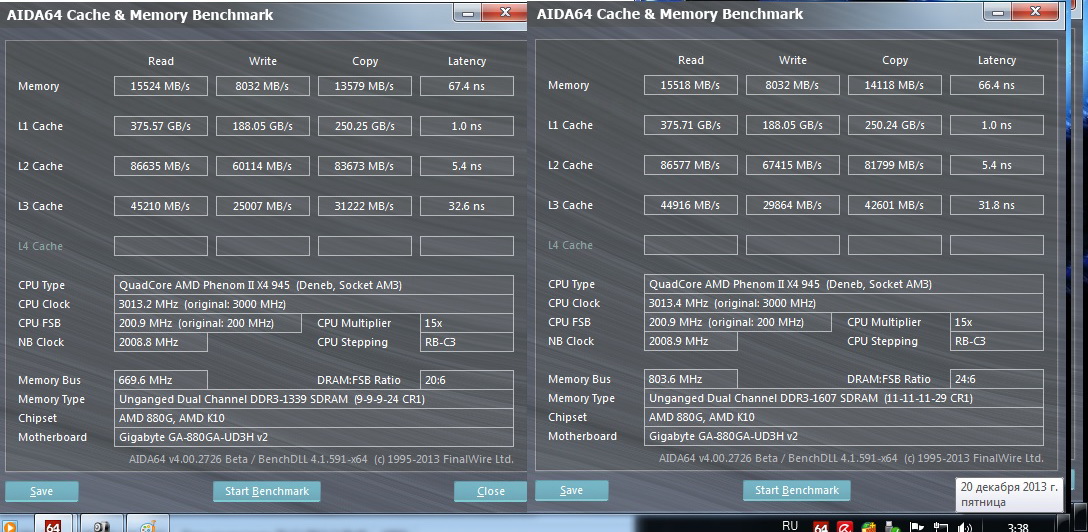Click the L4 Cache label in right window
The height and width of the screenshot is (532, 1088).
[570, 245]
